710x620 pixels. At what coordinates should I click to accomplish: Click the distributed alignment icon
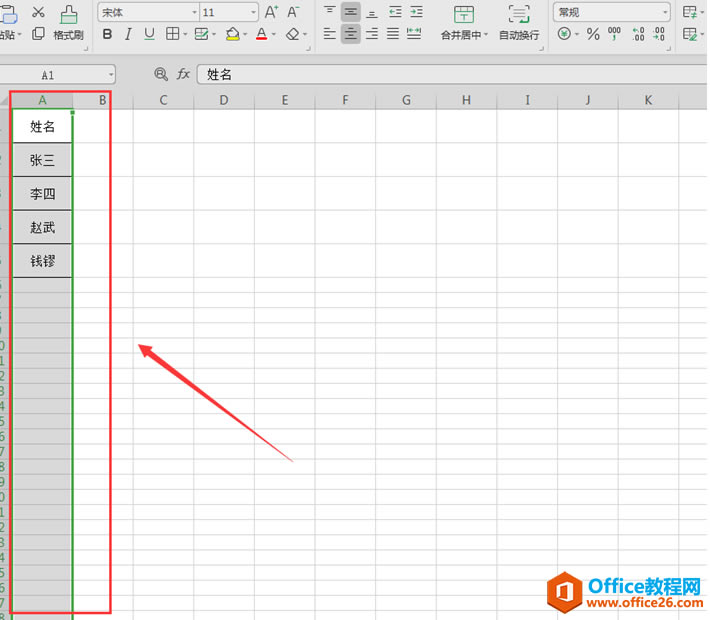click(414, 34)
